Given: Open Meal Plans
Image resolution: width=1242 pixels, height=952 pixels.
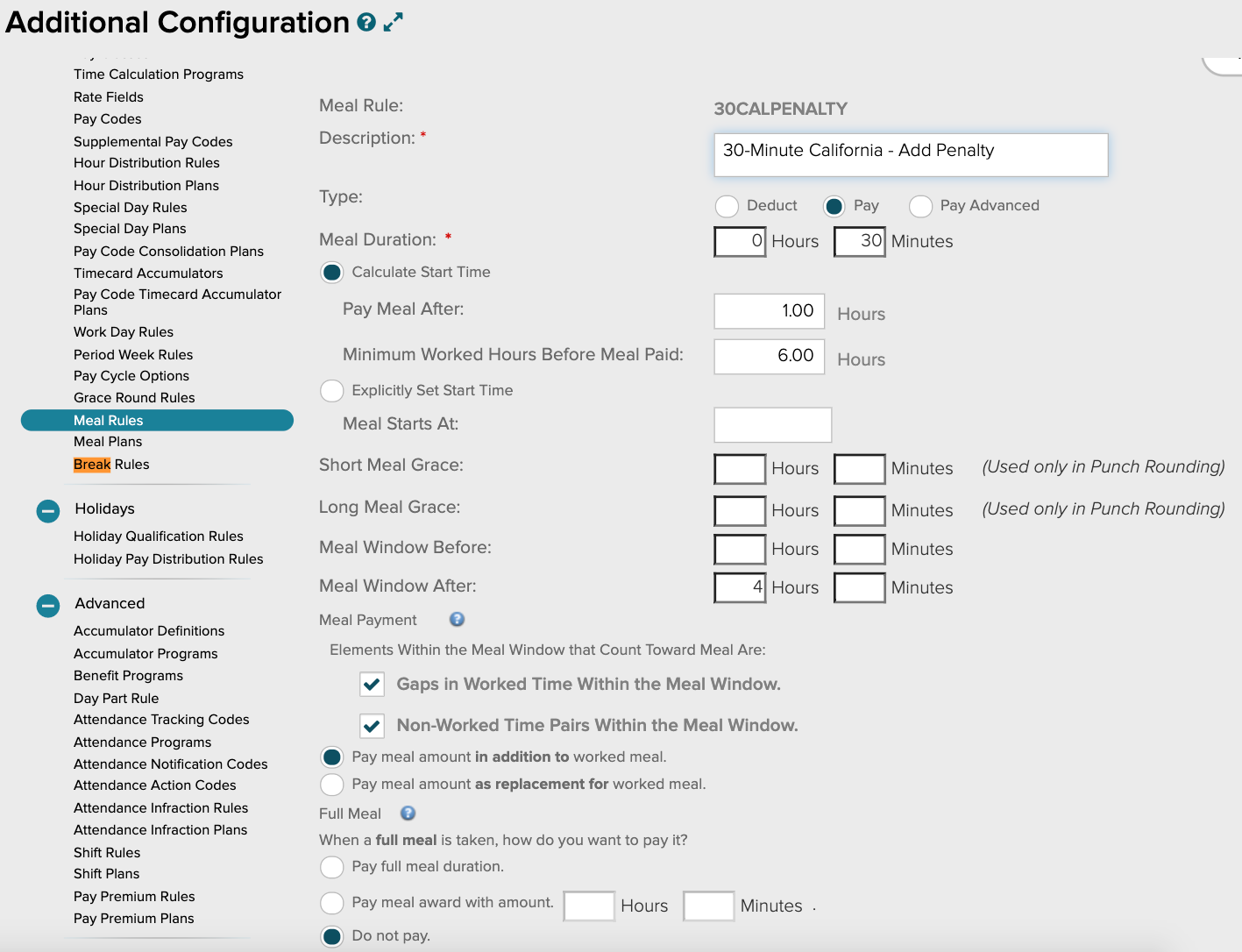Looking at the screenshot, I should (108, 442).
